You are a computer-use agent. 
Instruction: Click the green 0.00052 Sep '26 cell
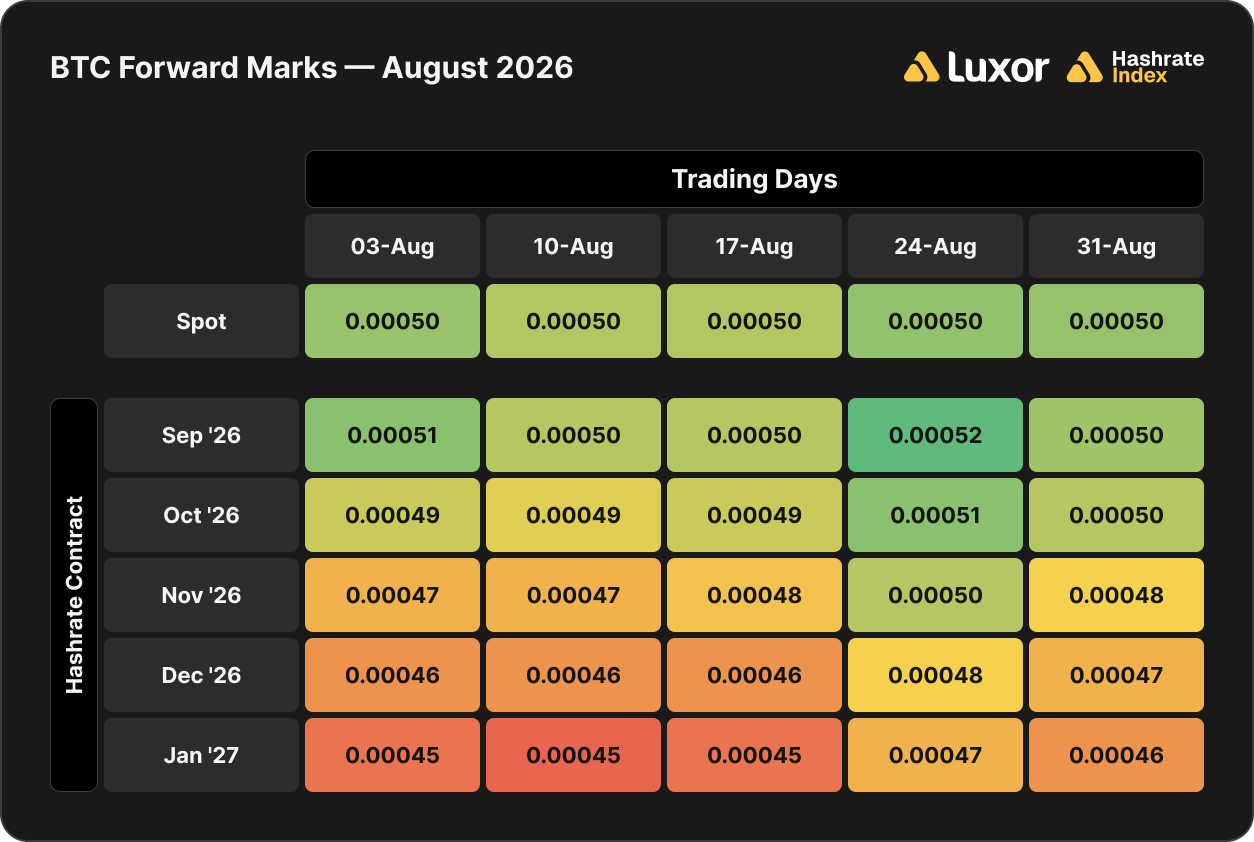coord(935,435)
